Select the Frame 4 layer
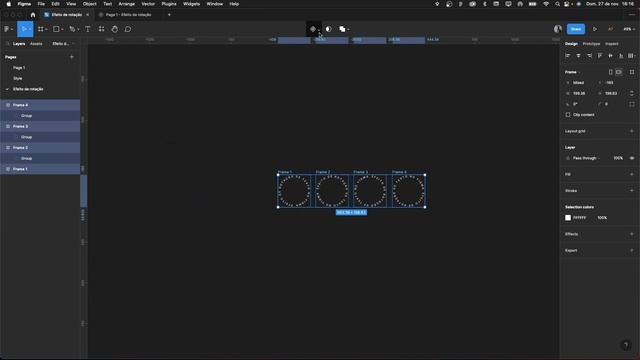 [x=40, y=105]
